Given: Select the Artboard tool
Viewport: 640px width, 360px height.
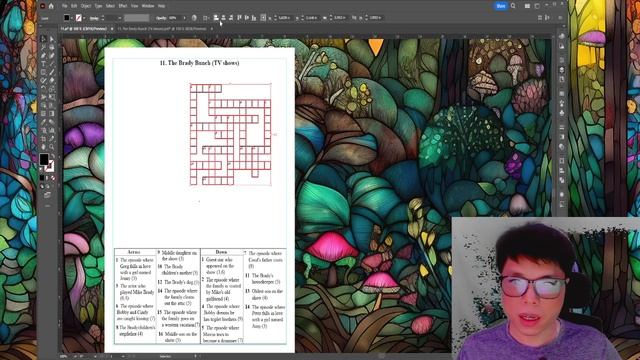Looking at the screenshot, I should click(43, 138).
